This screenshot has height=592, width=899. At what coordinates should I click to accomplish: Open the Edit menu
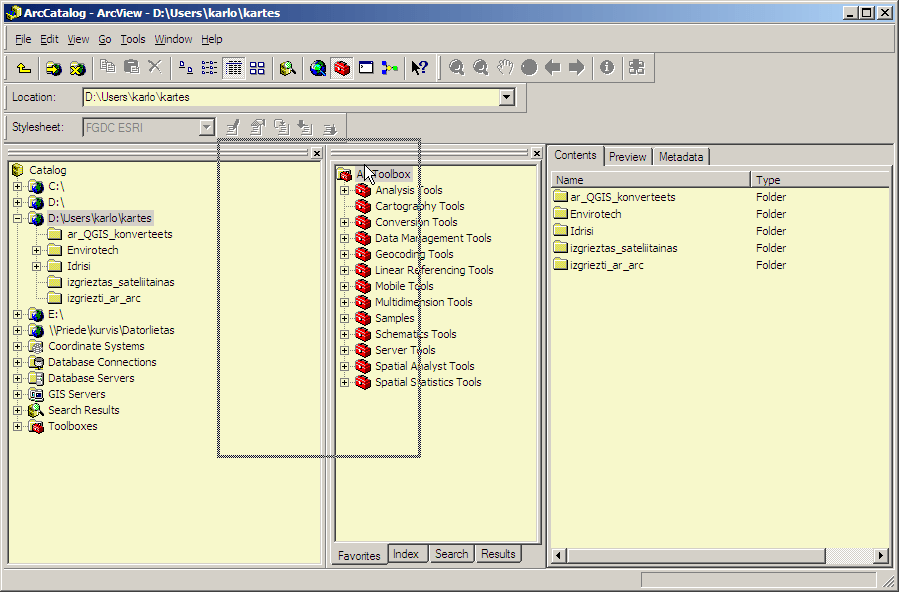coord(49,40)
